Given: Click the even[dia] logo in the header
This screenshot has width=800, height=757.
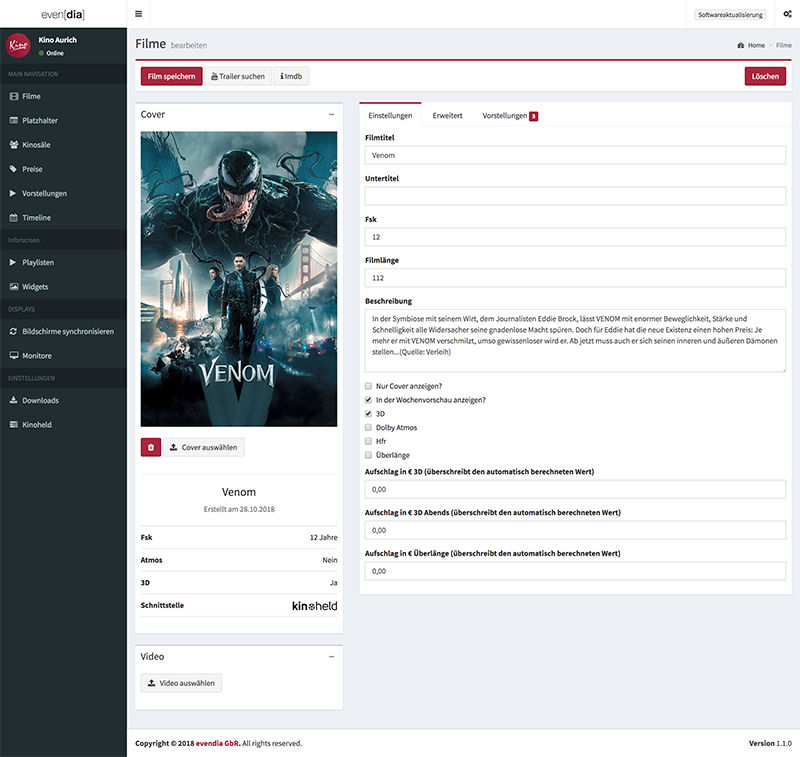Looking at the screenshot, I should 63,14.
